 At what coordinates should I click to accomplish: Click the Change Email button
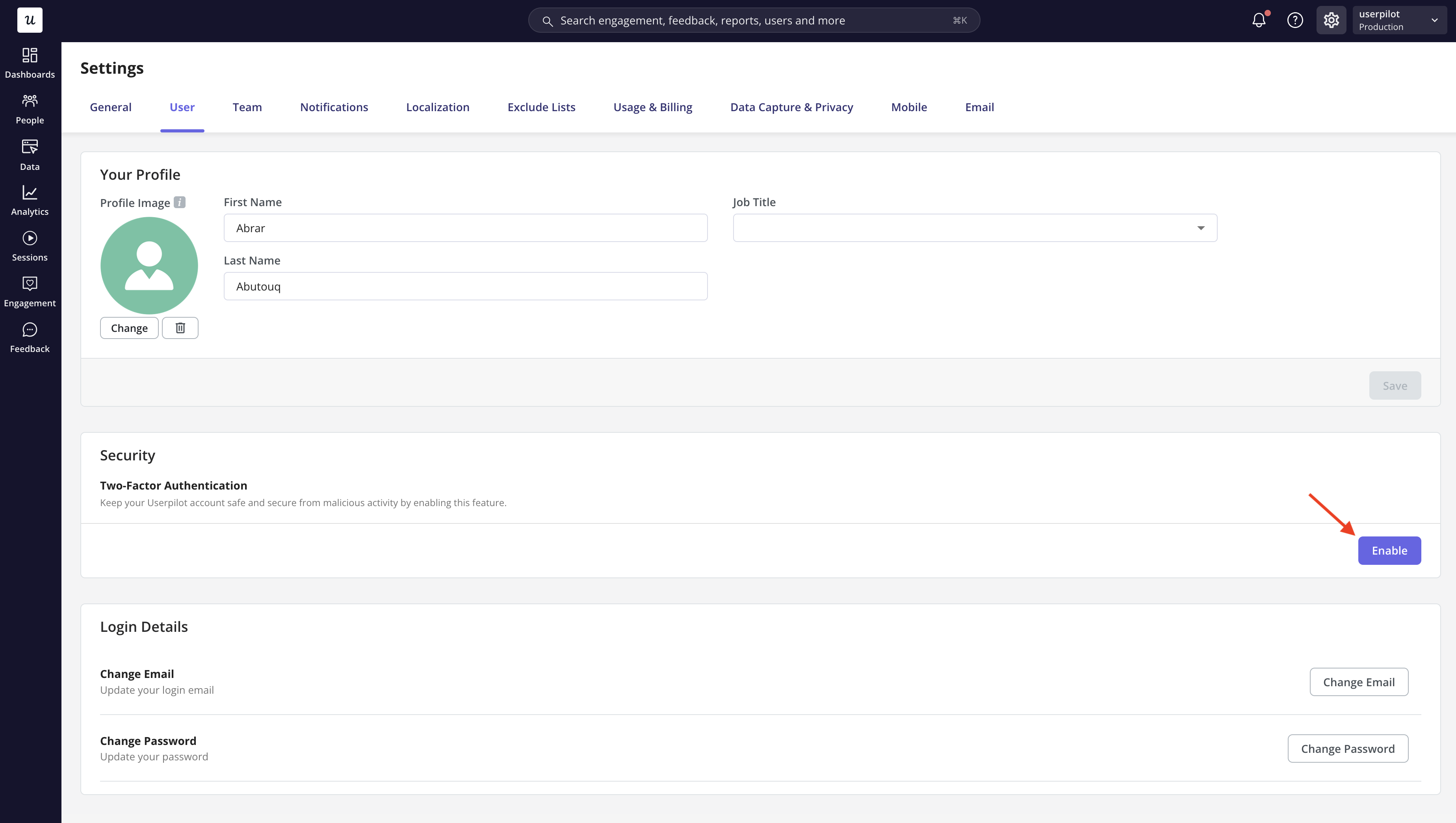(1358, 682)
